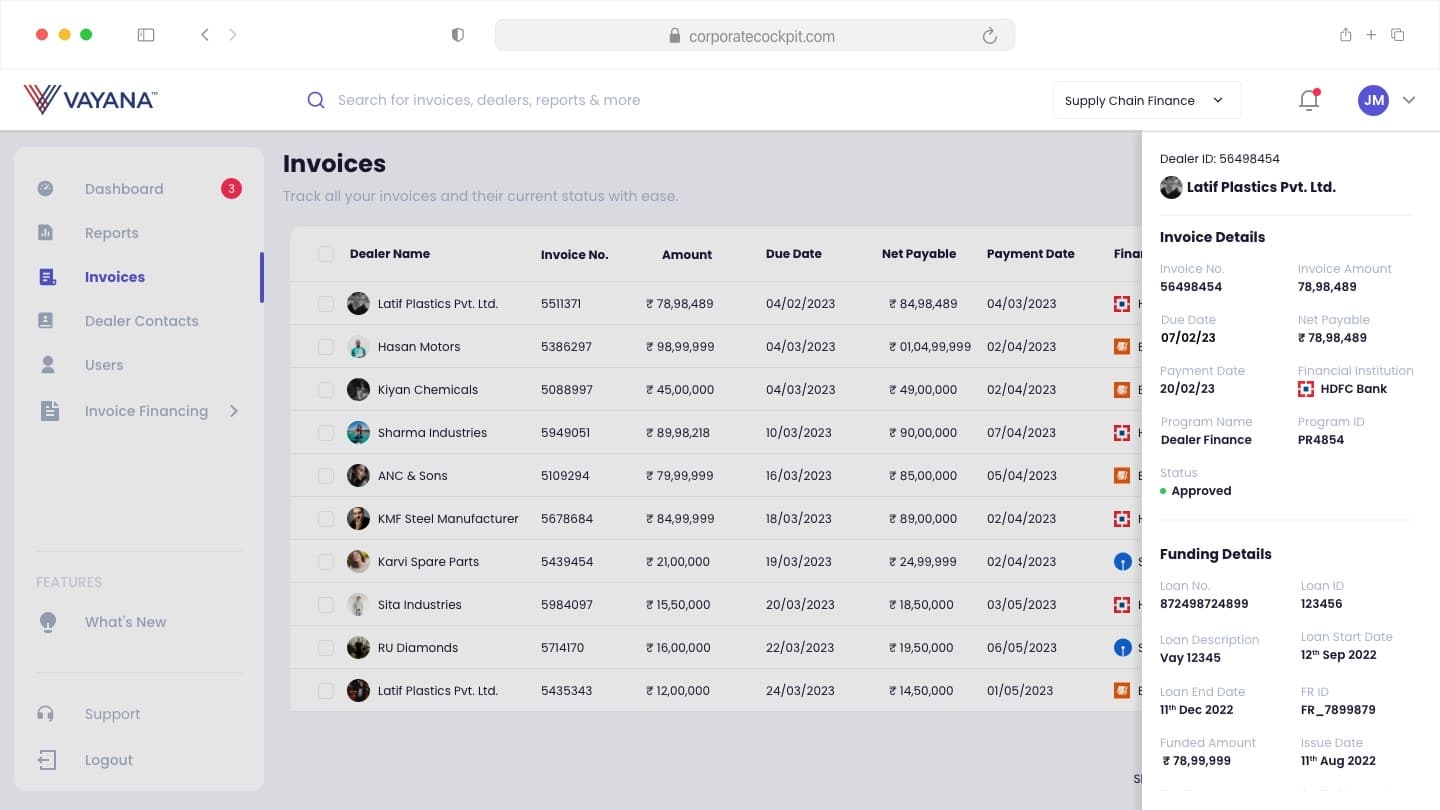1440x810 pixels.
Task: Click the Users person icon
Action: 47,365
